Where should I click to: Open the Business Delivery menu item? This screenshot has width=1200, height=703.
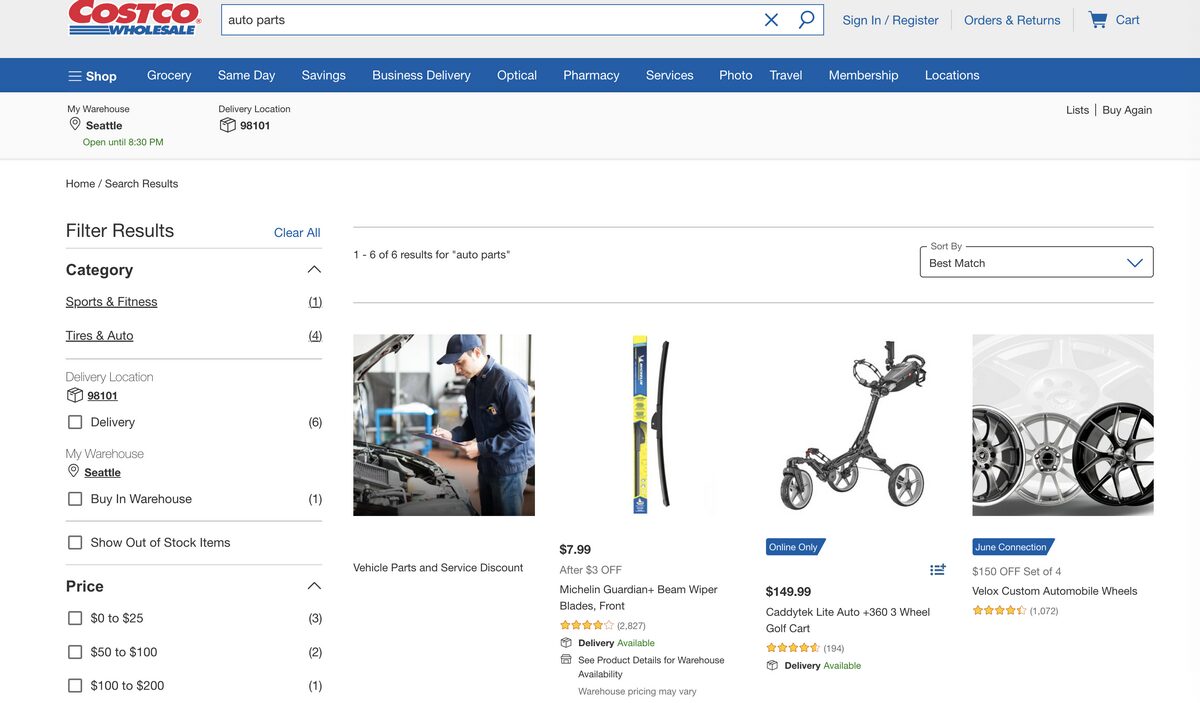click(421, 75)
